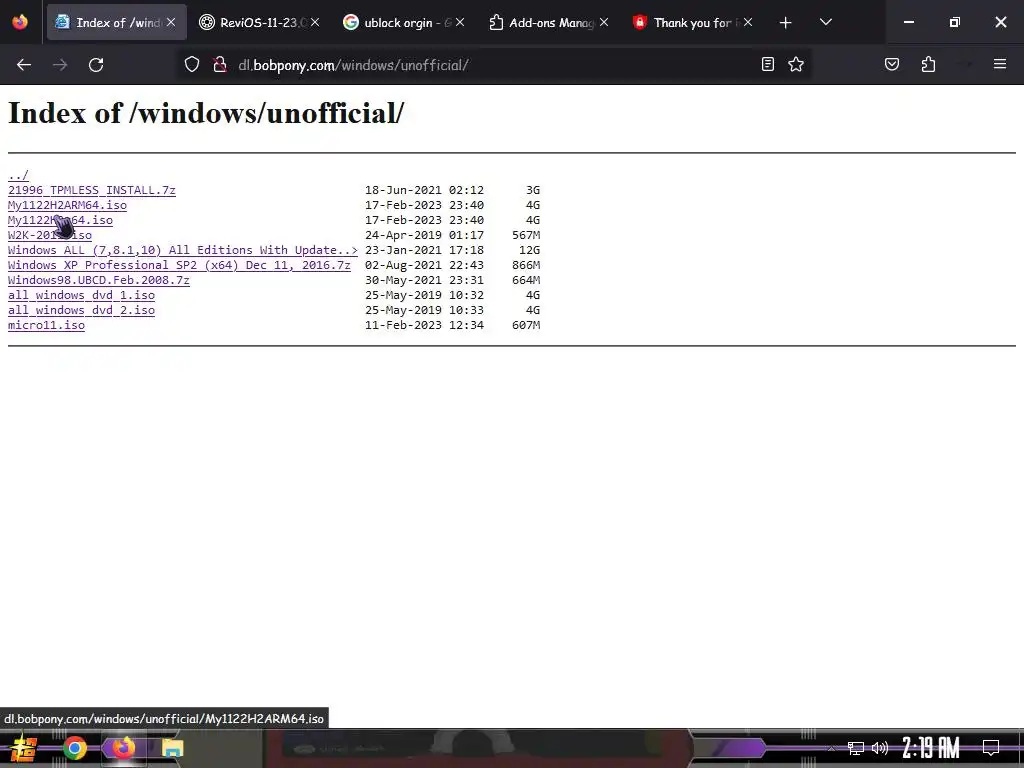Screen dimensions: 1024x768
Task: Close the Thank you for tab
Action: pos(748,22)
